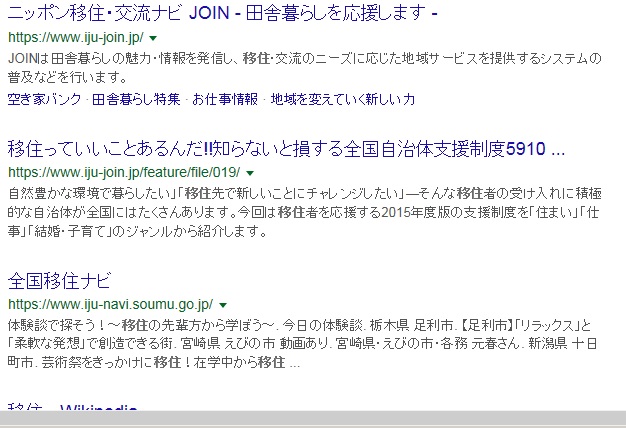Open the 移住っていいことあるんだ!! result title
This screenshot has height=428, width=626.
click(286, 149)
